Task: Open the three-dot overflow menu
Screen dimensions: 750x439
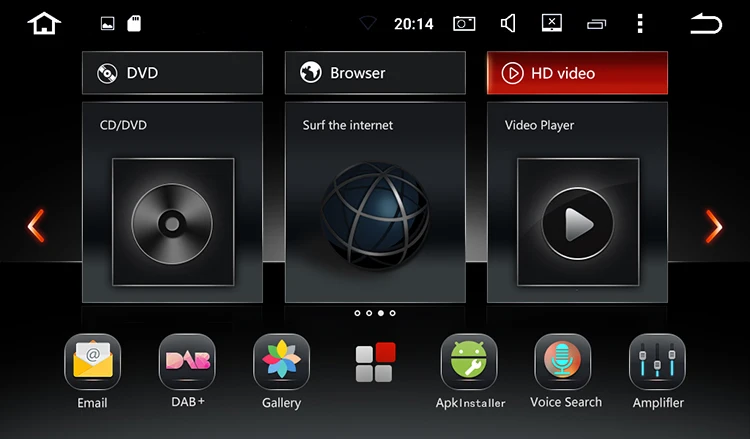Action: coord(640,23)
